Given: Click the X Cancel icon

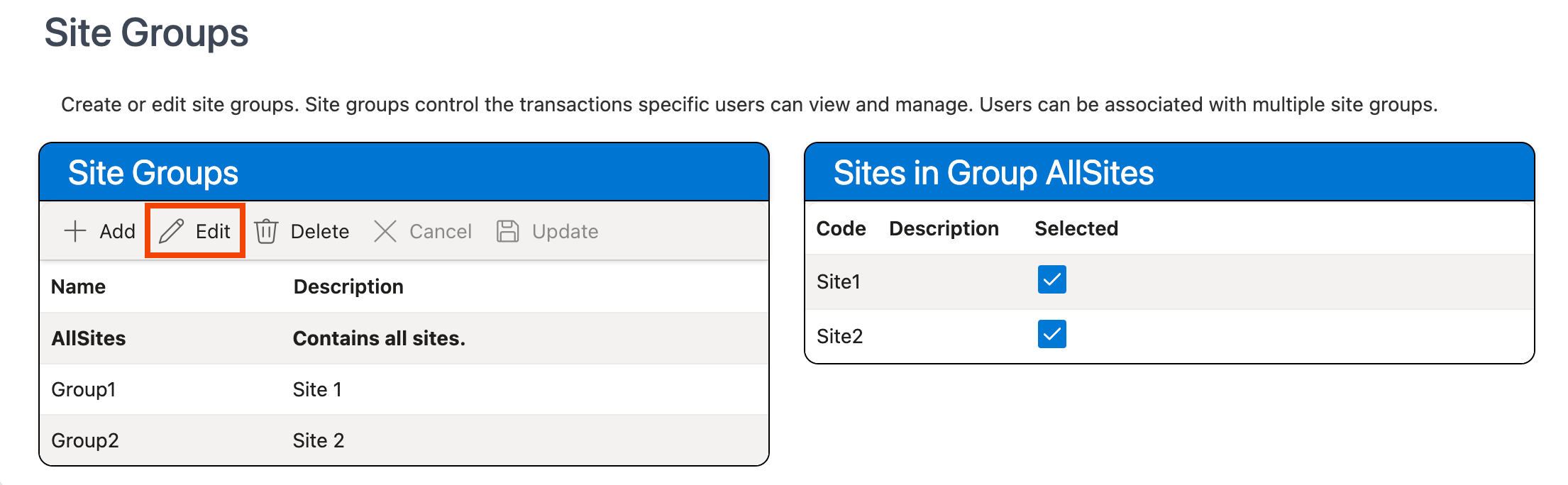Looking at the screenshot, I should point(385,231).
